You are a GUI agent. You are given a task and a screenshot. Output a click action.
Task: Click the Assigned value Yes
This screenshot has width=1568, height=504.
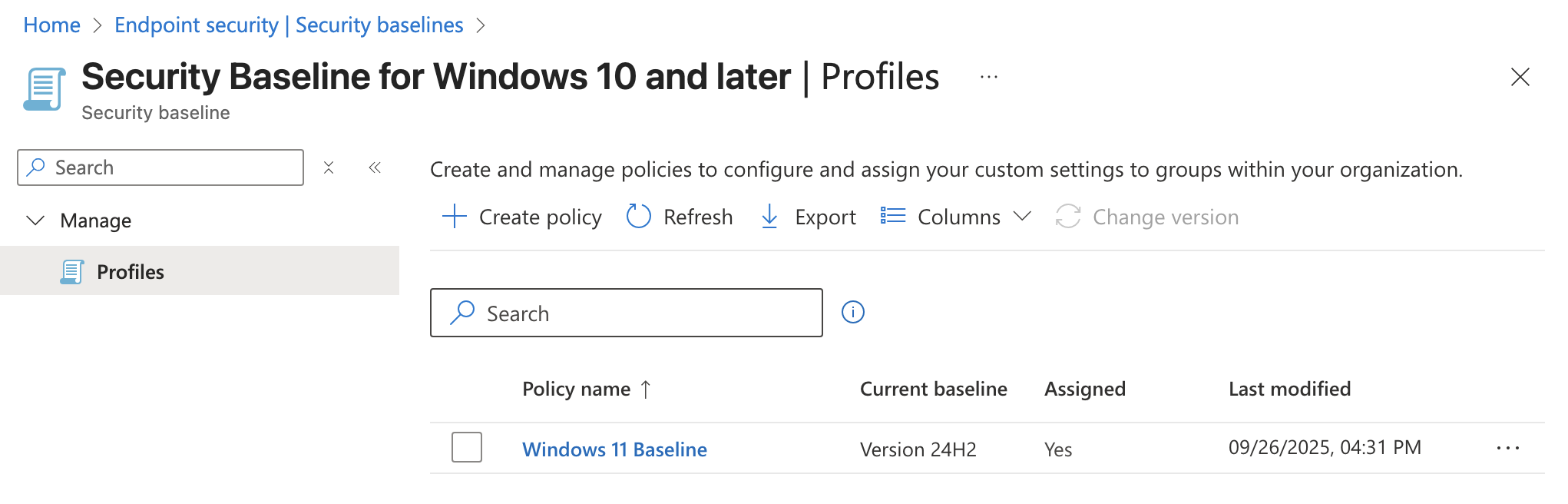coord(1058,449)
